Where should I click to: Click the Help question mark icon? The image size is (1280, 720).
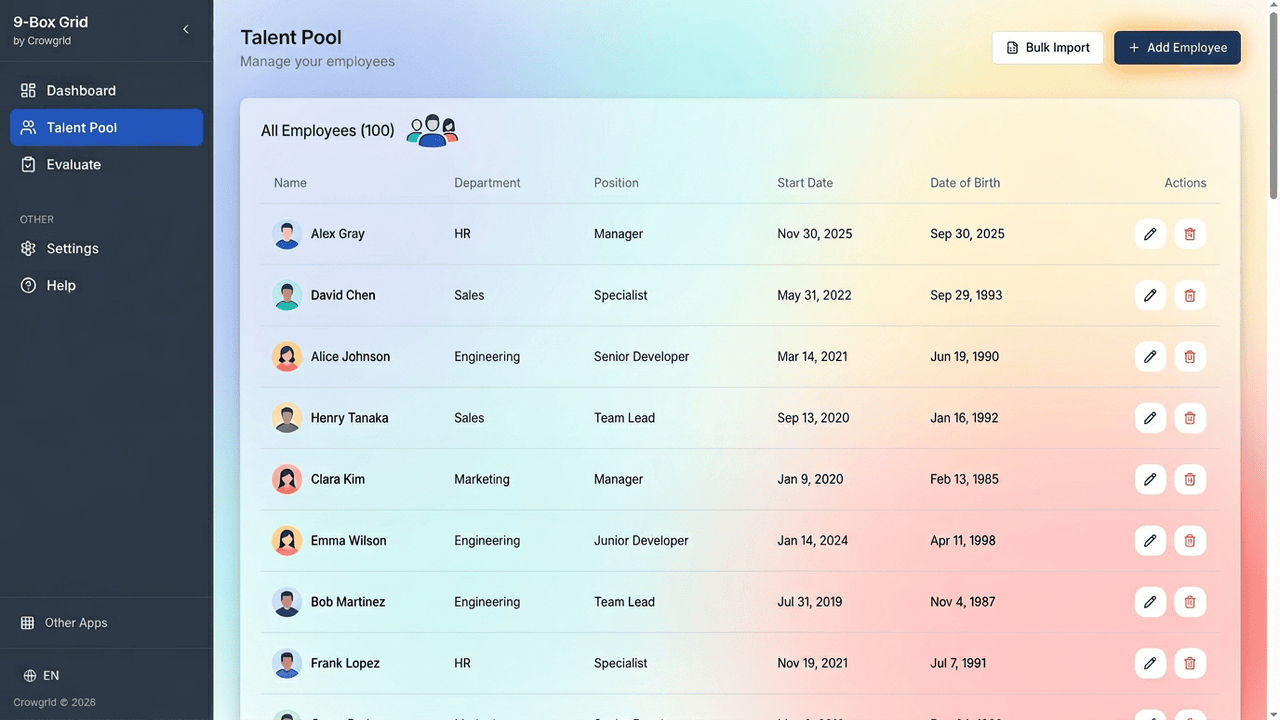(x=29, y=285)
